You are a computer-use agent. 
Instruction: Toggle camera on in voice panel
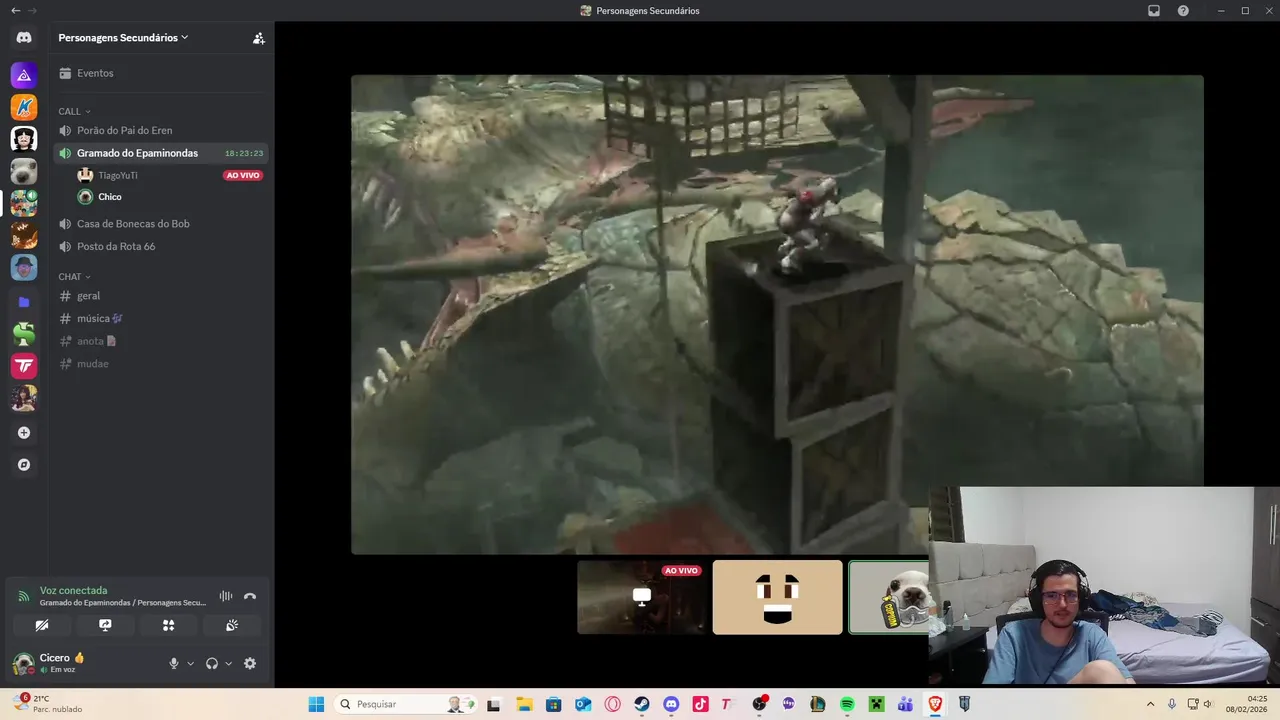pos(42,625)
